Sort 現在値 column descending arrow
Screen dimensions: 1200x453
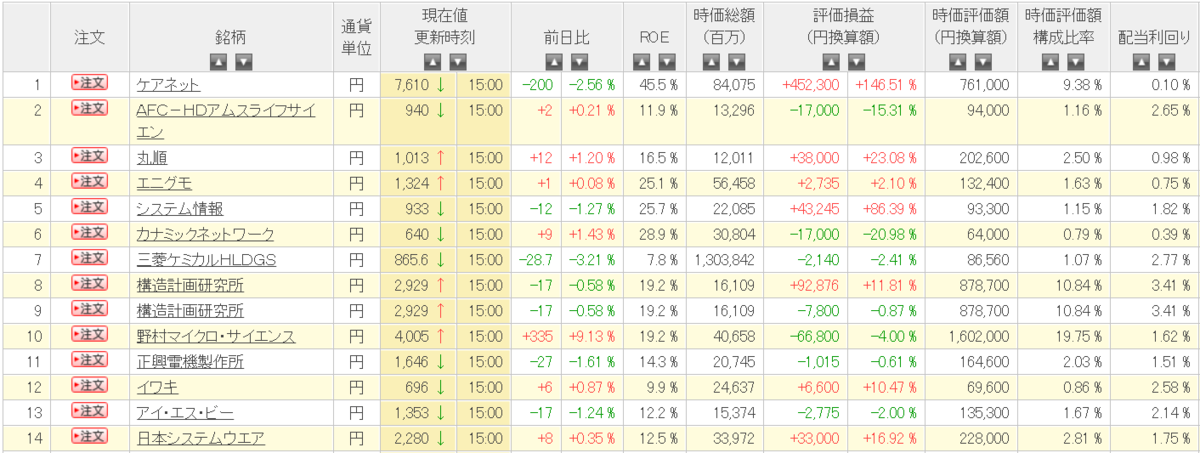point(457,62)
